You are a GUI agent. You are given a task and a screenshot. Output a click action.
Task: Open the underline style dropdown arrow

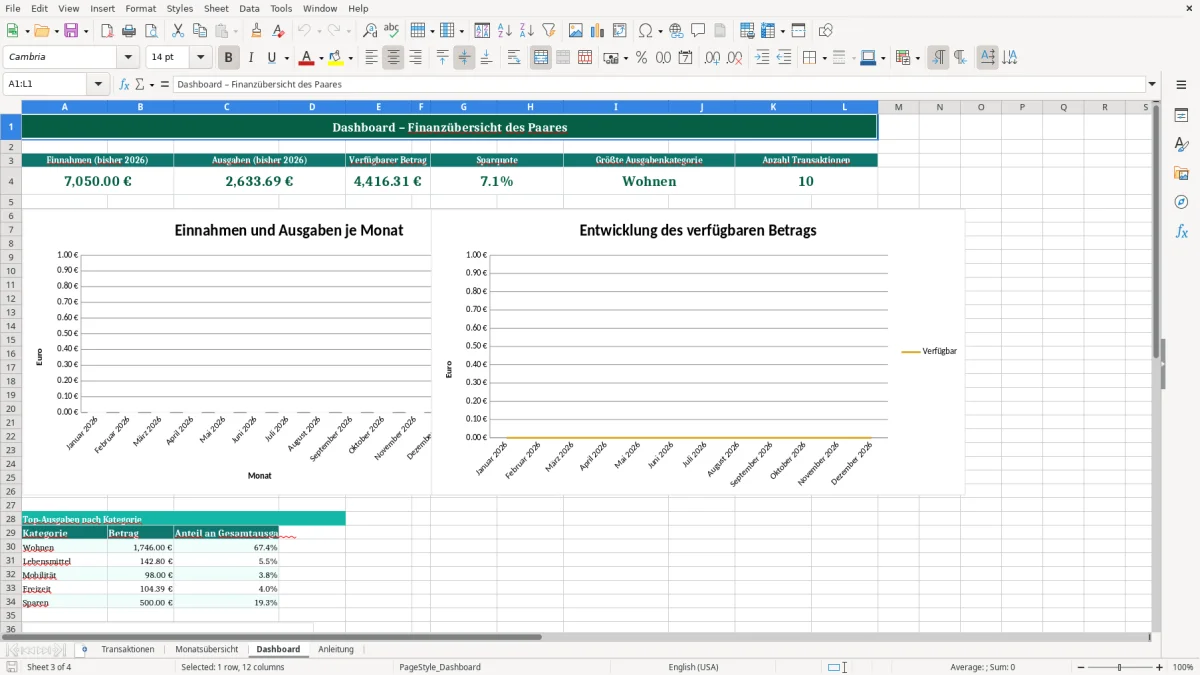(286, 58)
